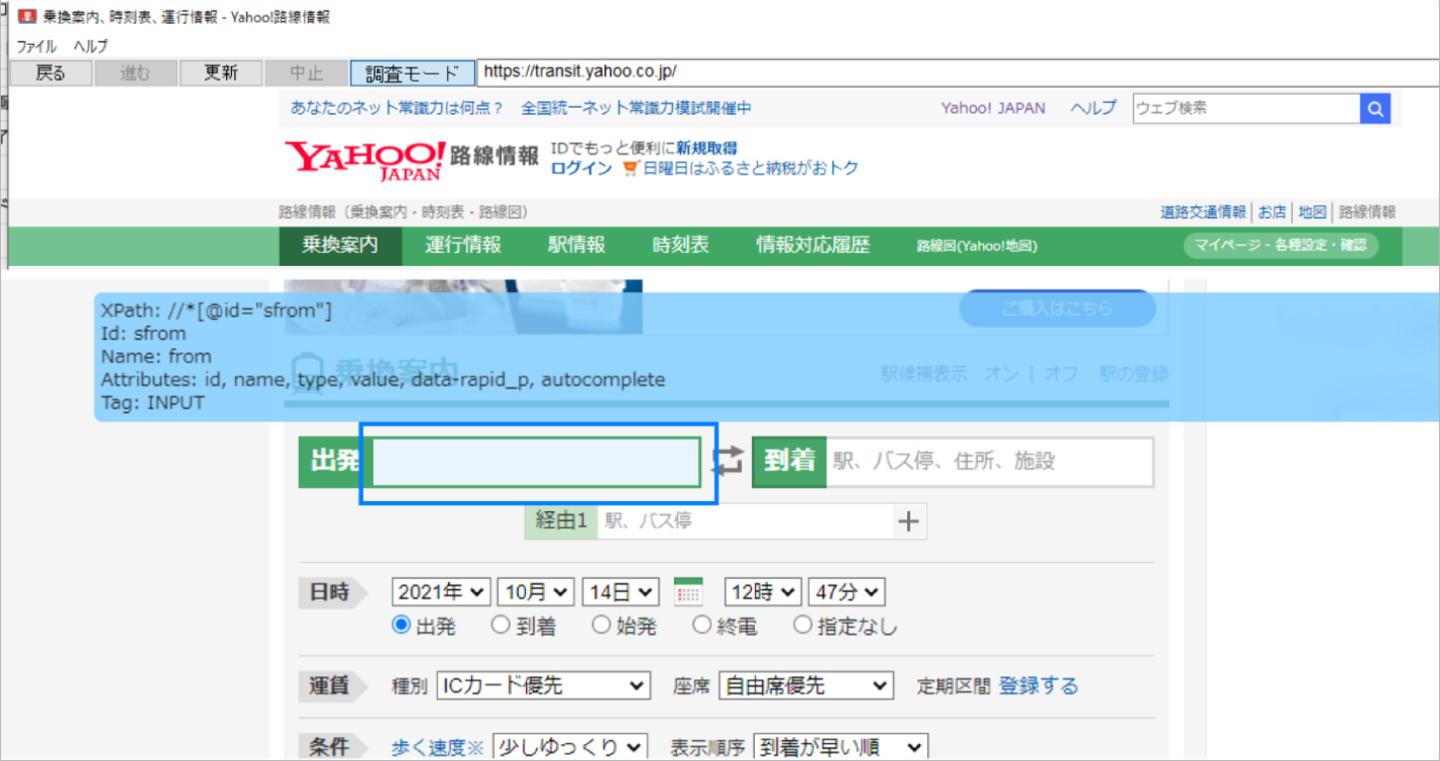Expand the 自由席優先 seat dropdown
This screenshot has width=1440, height=761.
(805, 686)
